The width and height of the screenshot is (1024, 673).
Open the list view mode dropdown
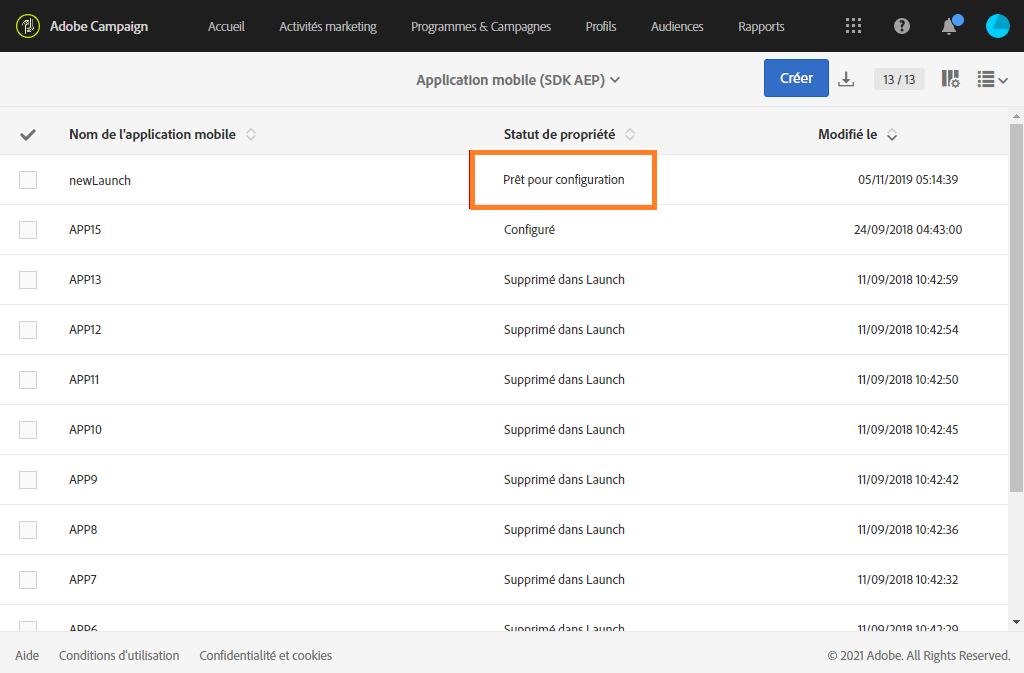pyautogui.click(x=992, y=79)
